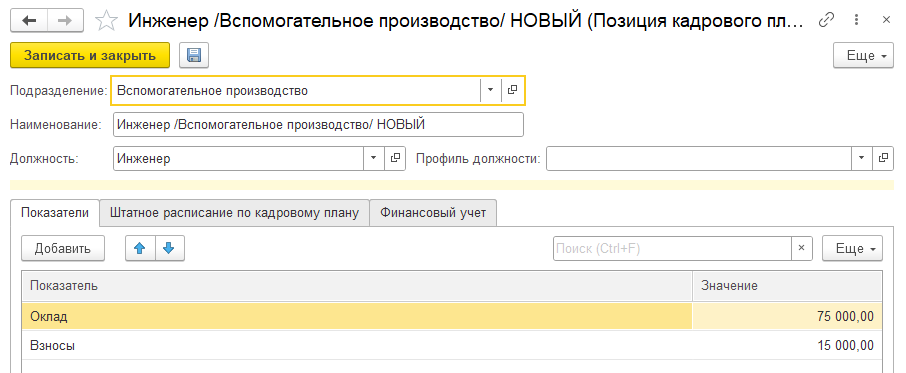Click Добавить button to add indicator
Screen dimensions: 906x373
63,248
